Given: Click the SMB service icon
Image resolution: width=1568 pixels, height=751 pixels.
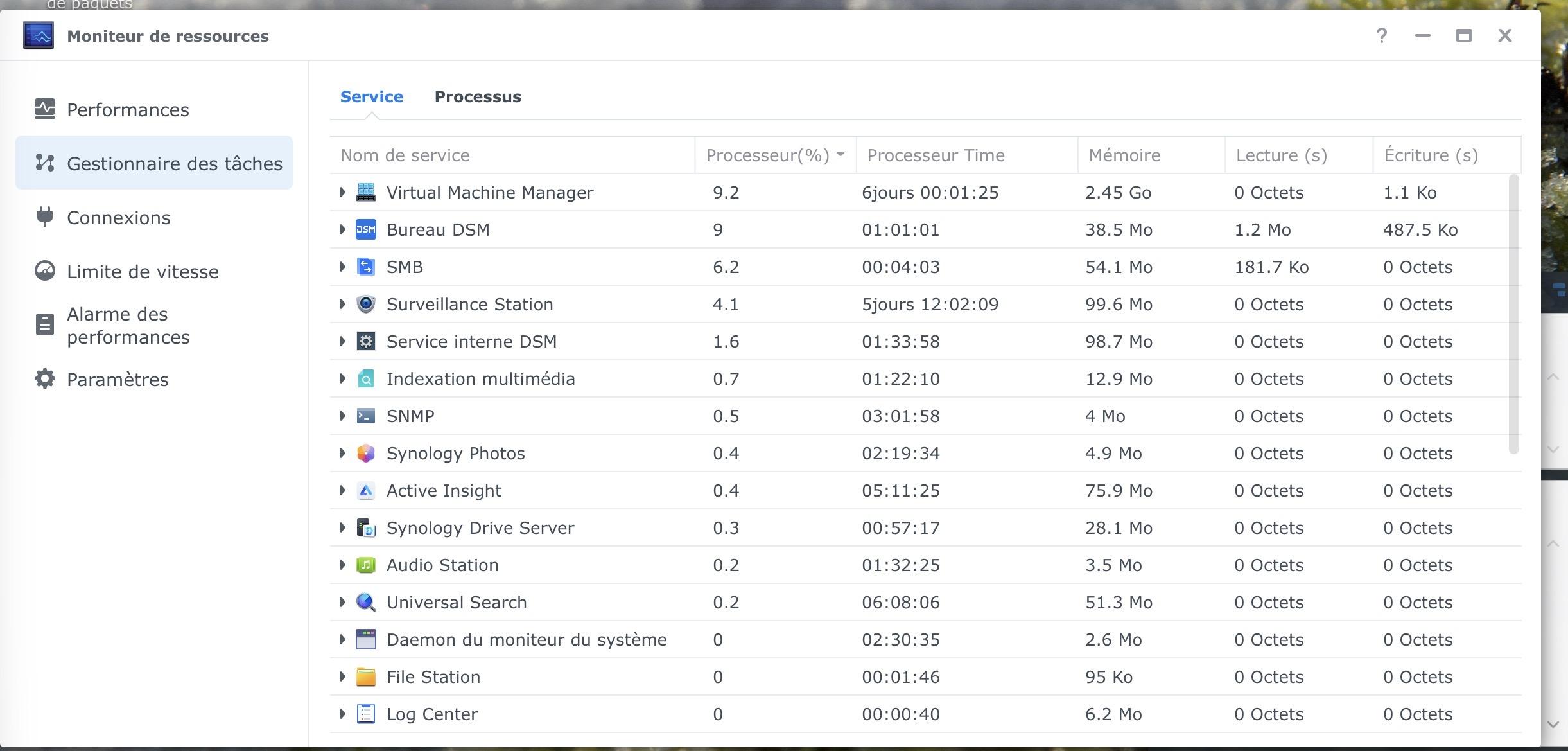Looking at the screenshot, I should (x=366, y=267).
